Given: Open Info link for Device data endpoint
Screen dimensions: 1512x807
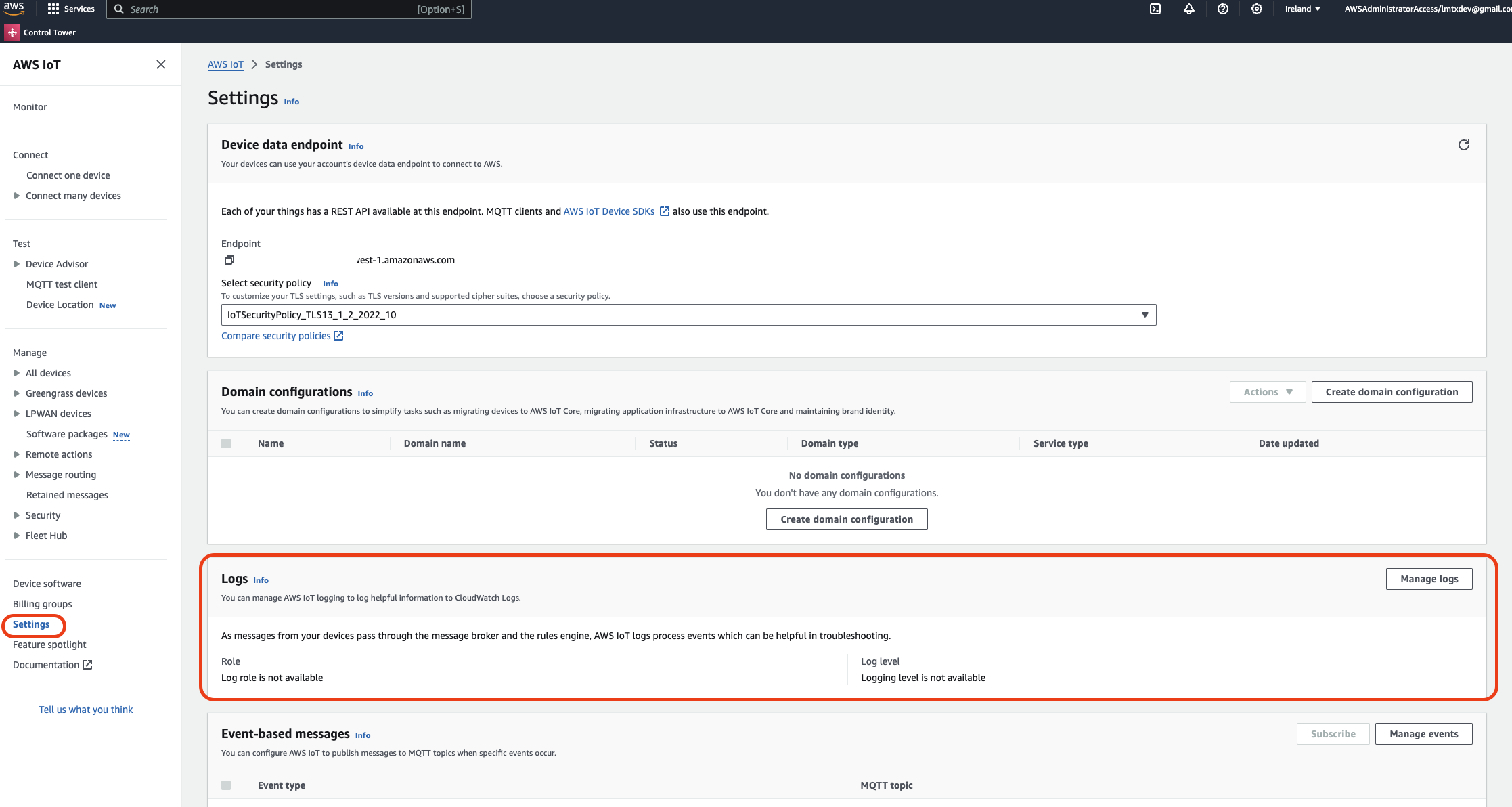Looking at the screenshot, I should (x=356, y=146).
